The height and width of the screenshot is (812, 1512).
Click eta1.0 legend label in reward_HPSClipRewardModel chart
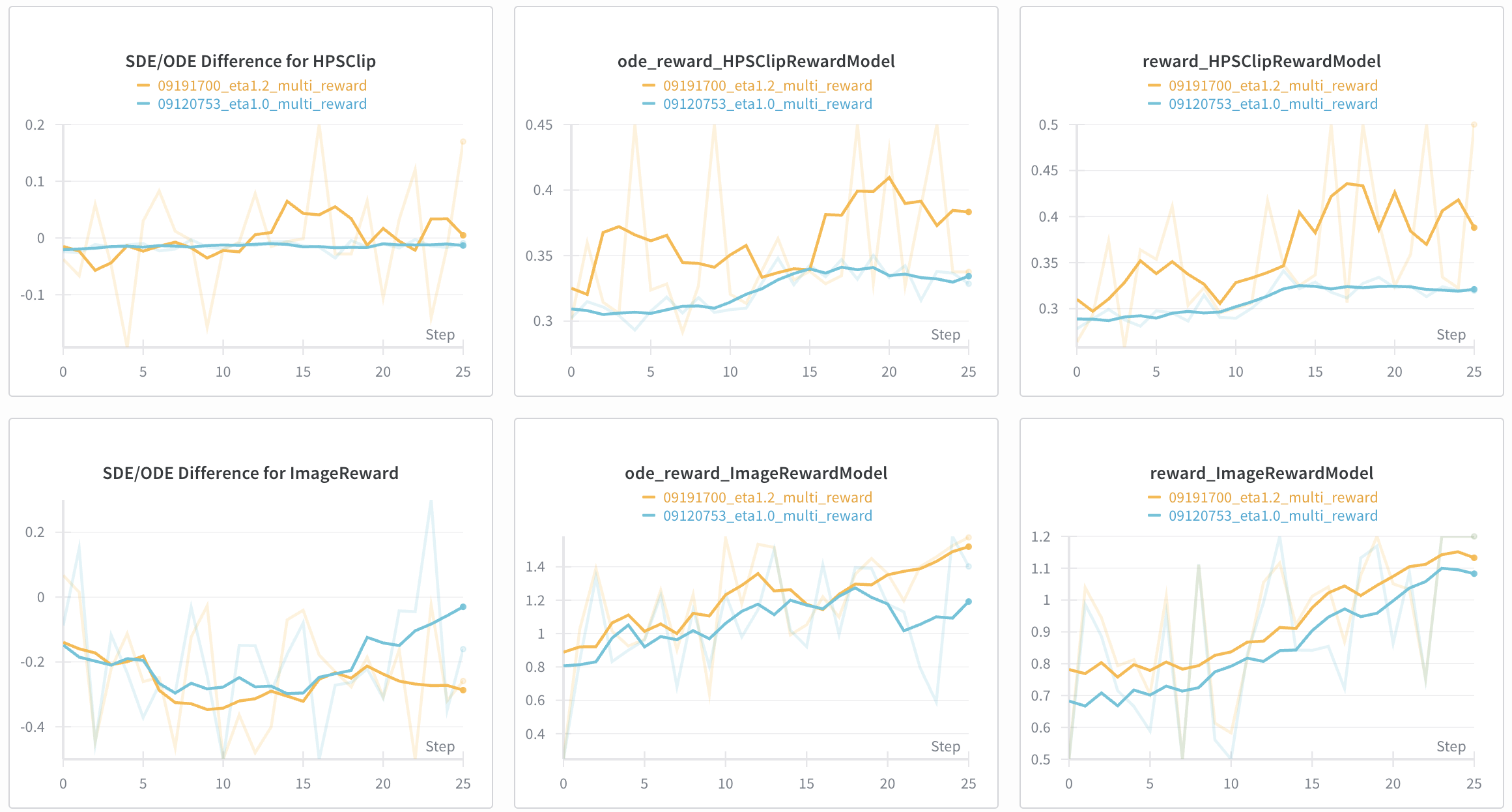click(x=1273, y=104)
